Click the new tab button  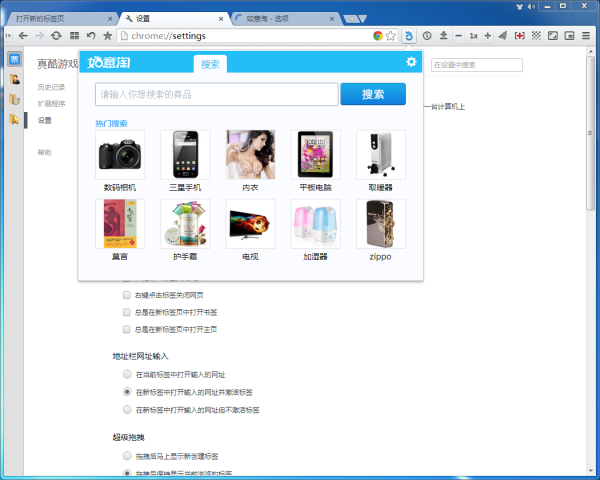(x=351, y=19)
